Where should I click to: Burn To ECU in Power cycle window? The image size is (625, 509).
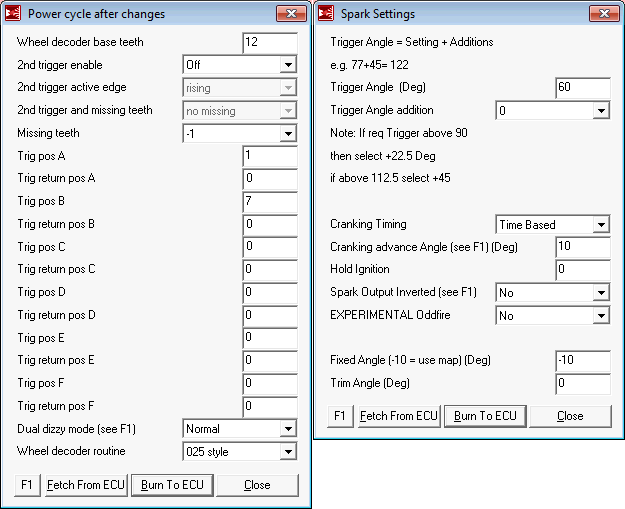click(x=172, y=485)
